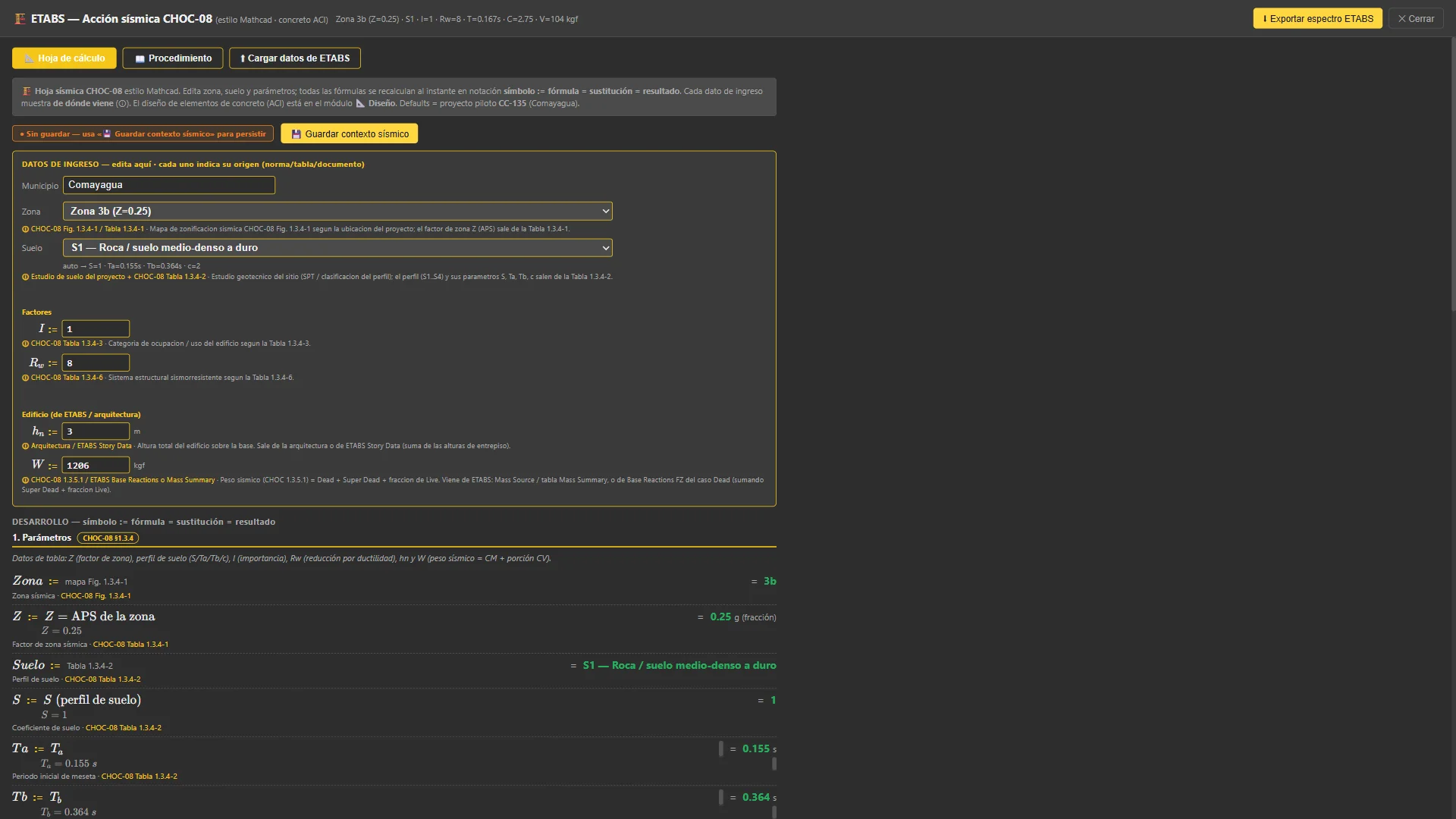Click the info icon beside CHOC-08 1.3.5.1
This screenshot has width=1456, height=819.
click(25, 480)
